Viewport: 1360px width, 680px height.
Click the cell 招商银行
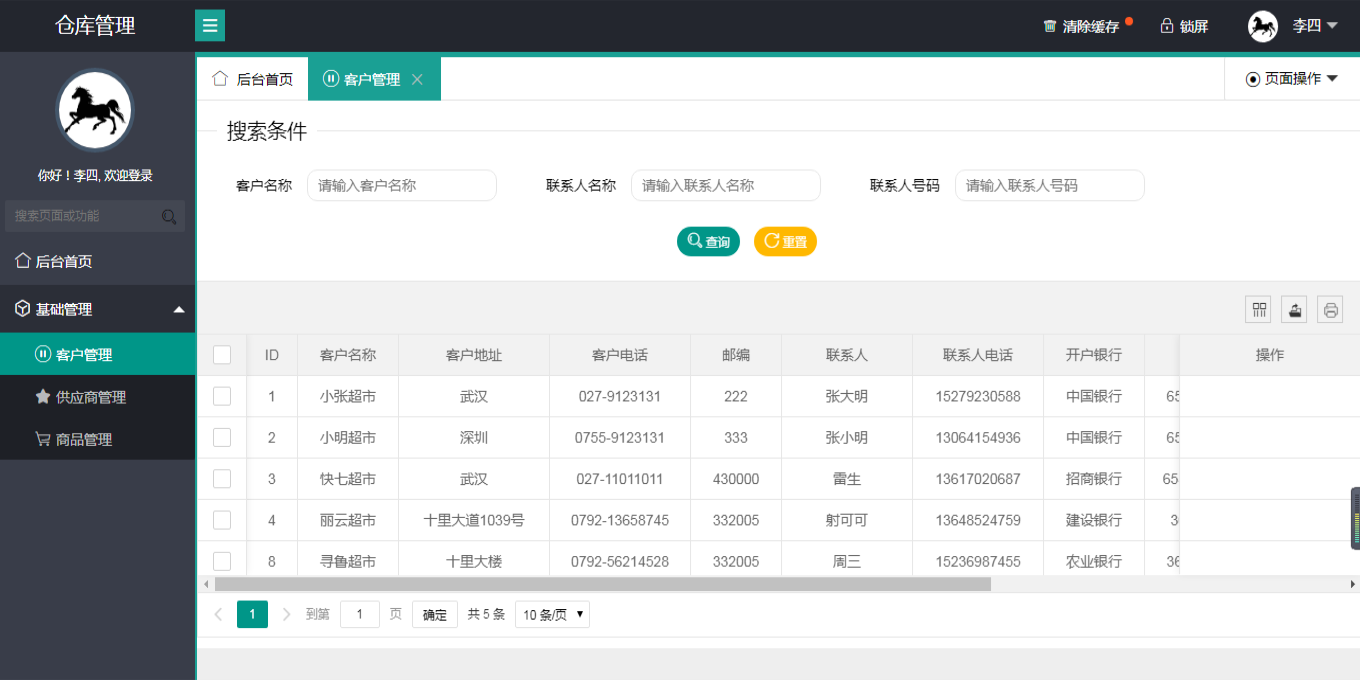[1094, 479]
